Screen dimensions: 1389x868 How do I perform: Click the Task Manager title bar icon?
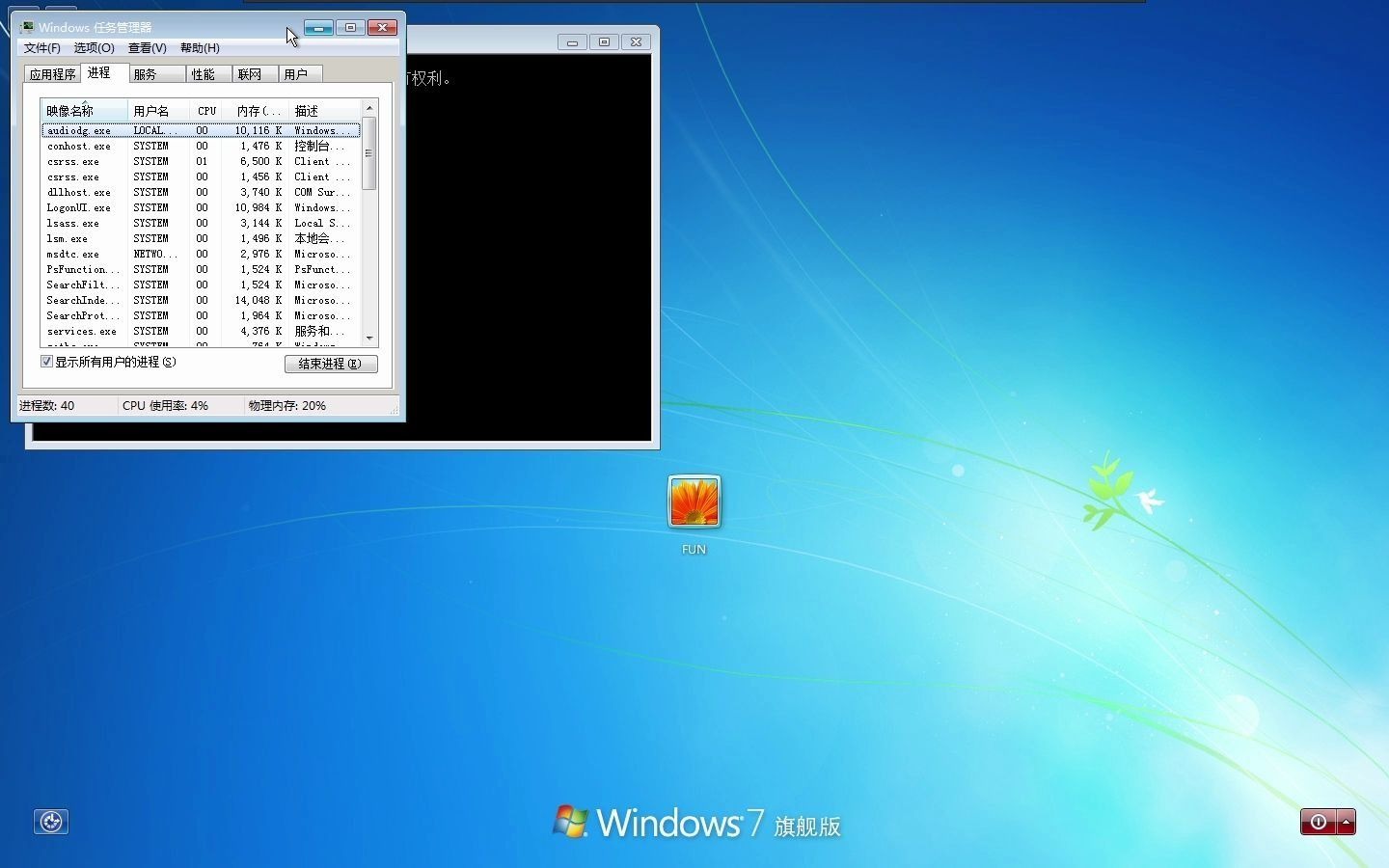tap(27, 27)
